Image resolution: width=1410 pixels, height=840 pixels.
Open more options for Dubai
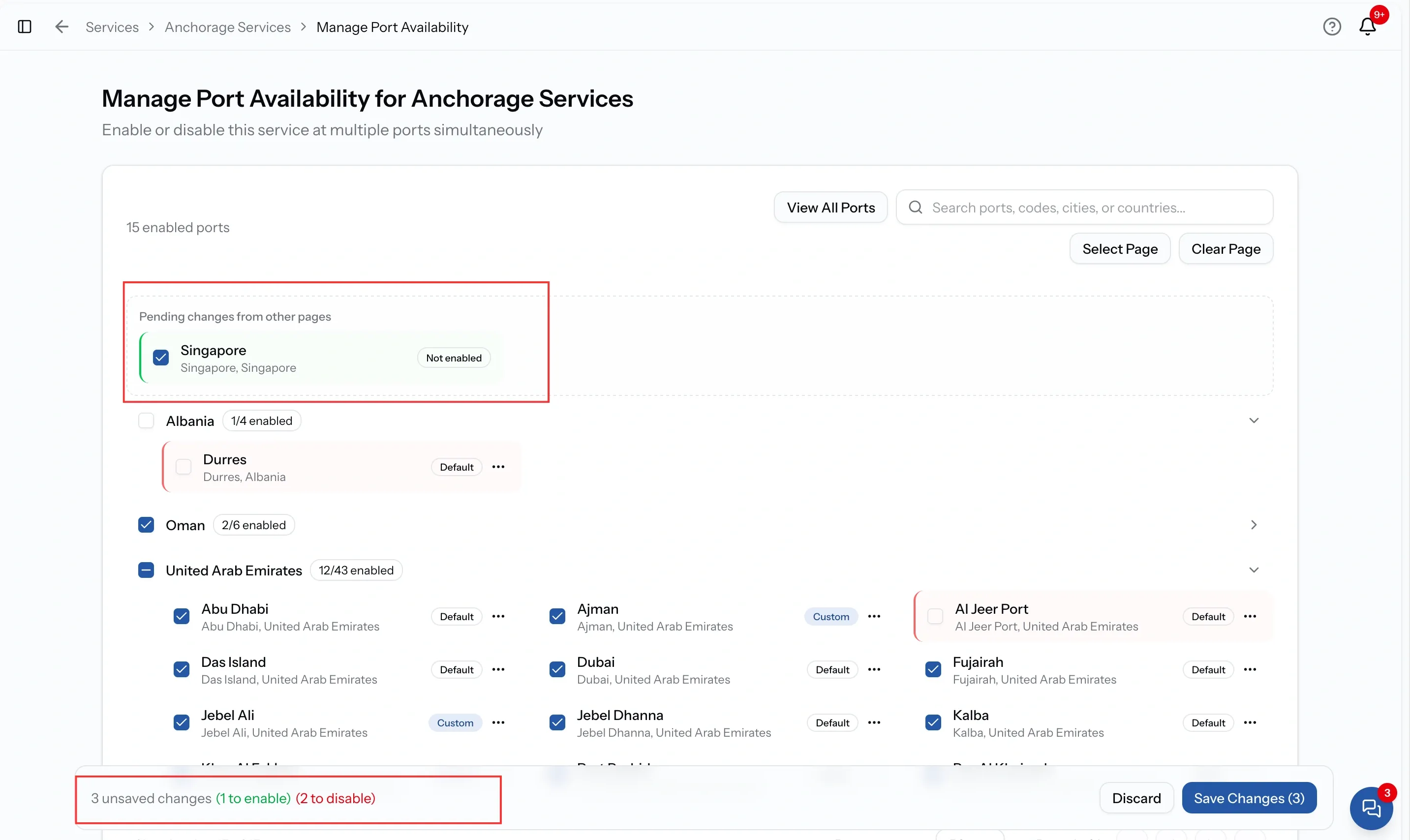point(874,670)
